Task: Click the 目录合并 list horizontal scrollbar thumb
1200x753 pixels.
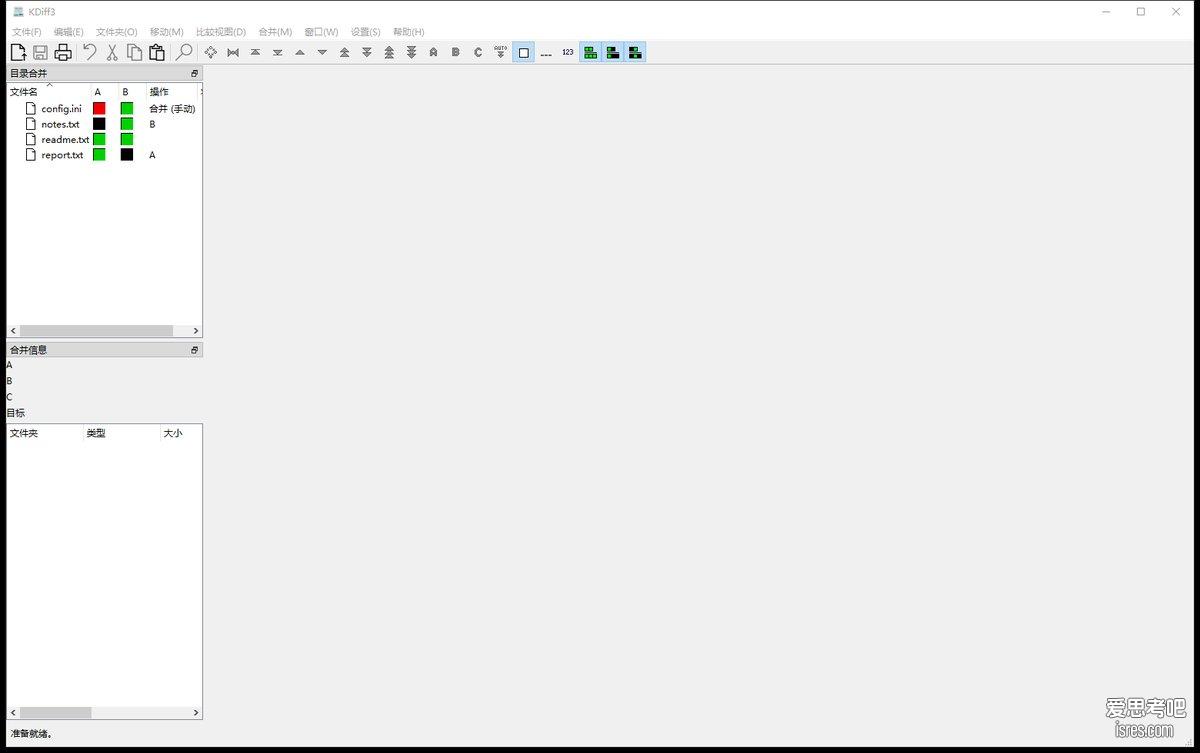Action: [96, 331]
